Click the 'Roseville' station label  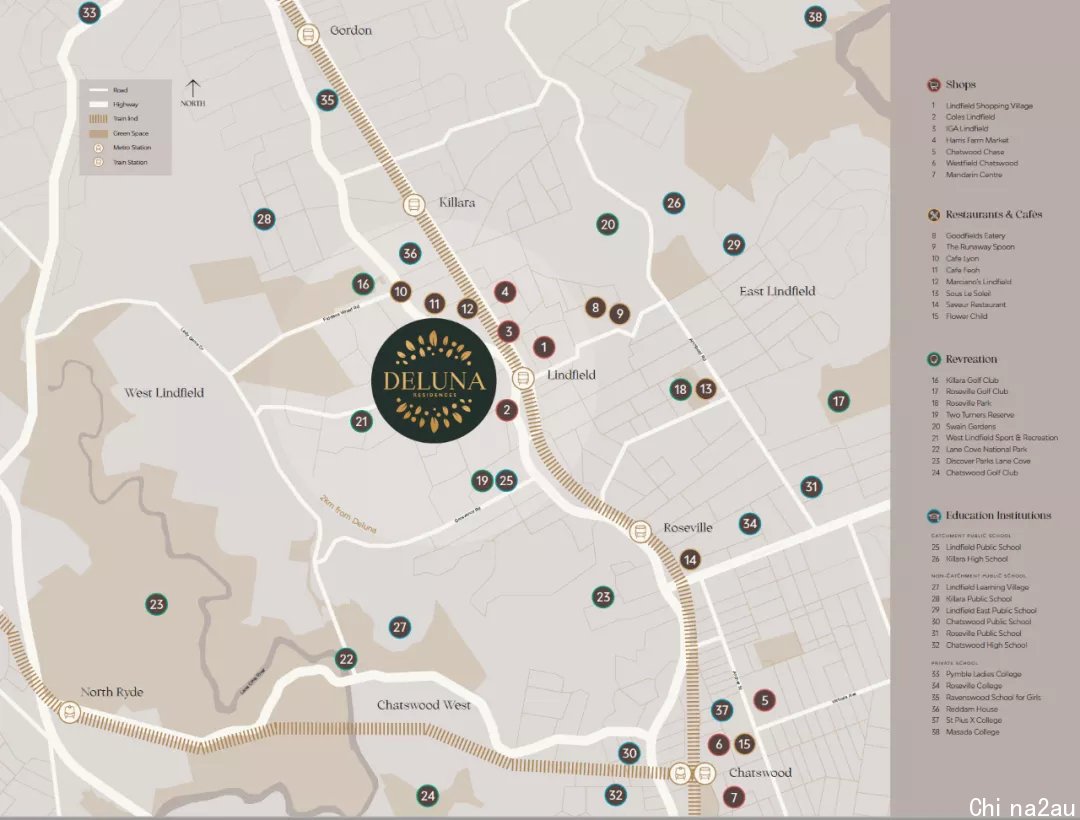click(x=687, y=527)
